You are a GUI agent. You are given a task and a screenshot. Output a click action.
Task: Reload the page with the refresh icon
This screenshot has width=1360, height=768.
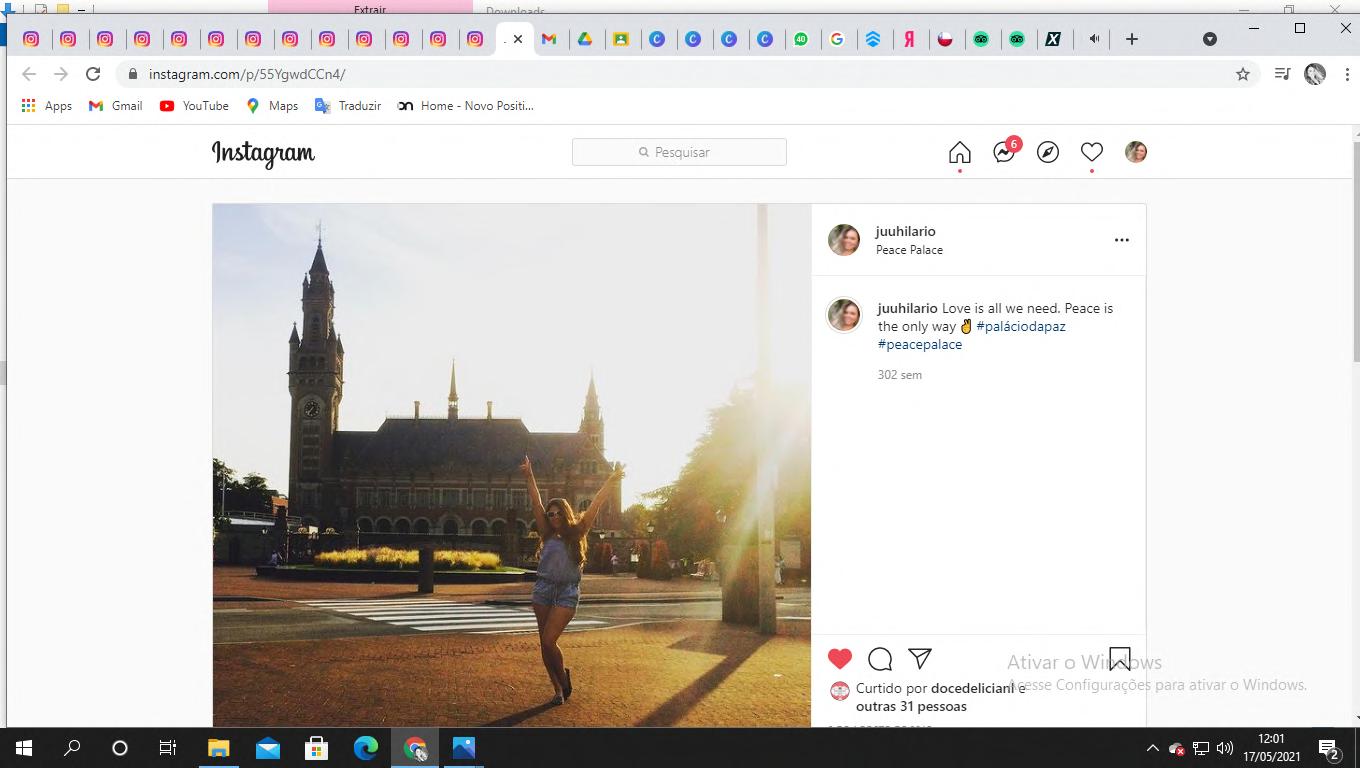93,74
